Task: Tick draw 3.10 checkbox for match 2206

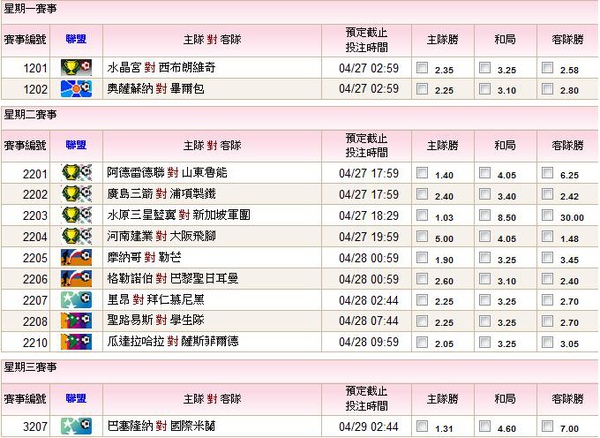Action: tap(485, 278)
